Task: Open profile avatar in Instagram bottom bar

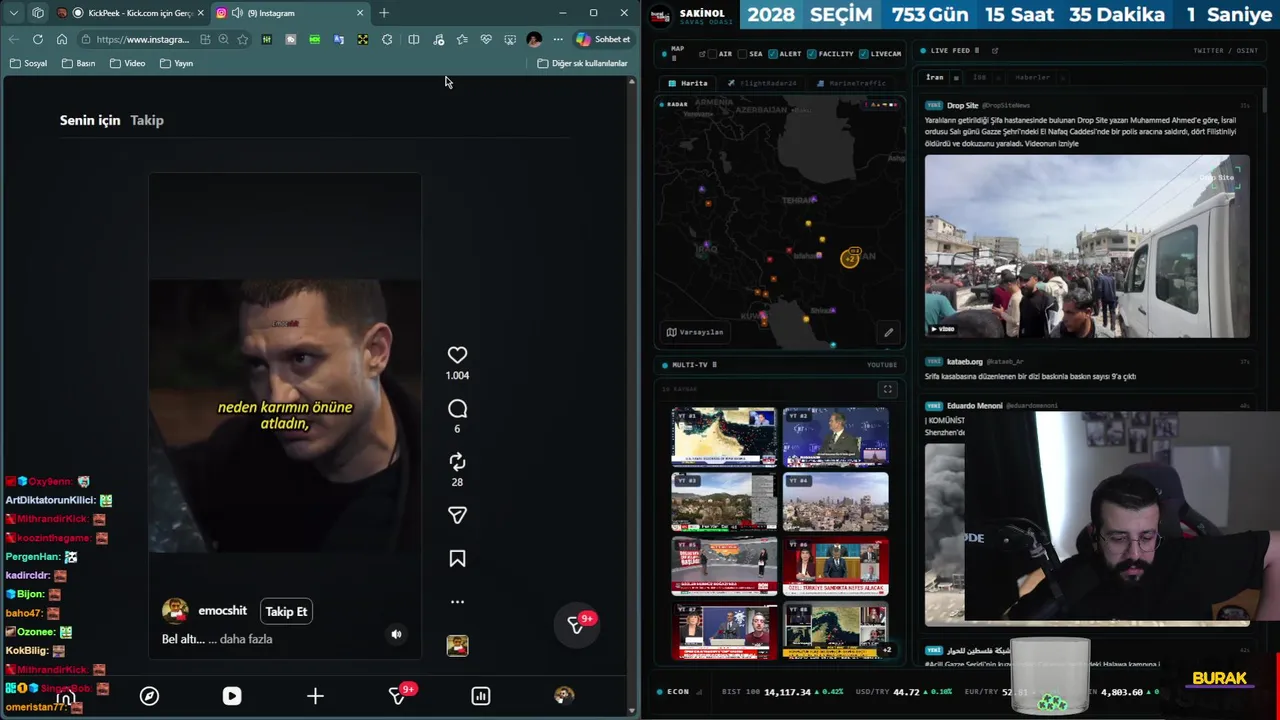Action: point(564,696)
